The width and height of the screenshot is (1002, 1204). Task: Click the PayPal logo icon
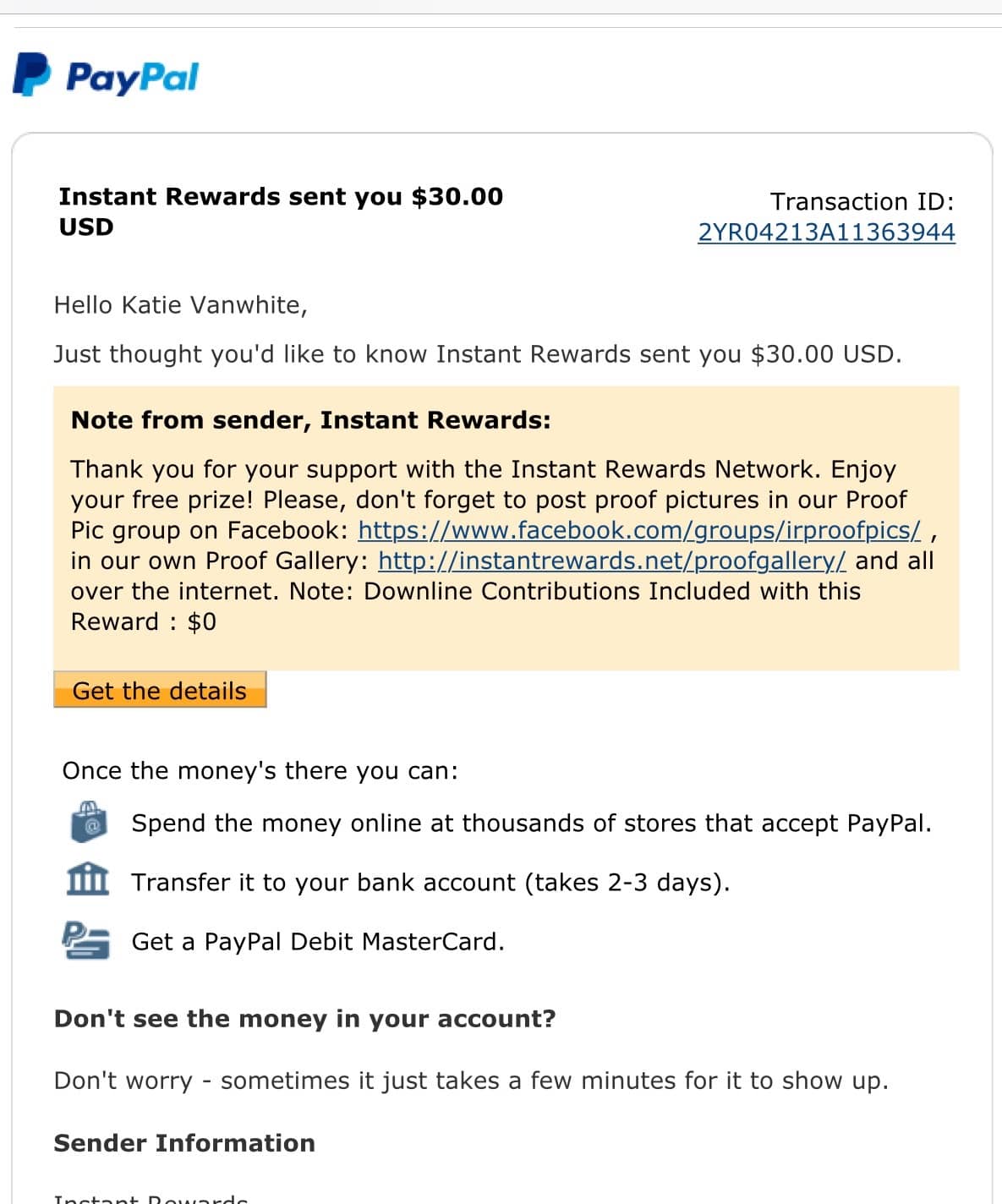31,74
